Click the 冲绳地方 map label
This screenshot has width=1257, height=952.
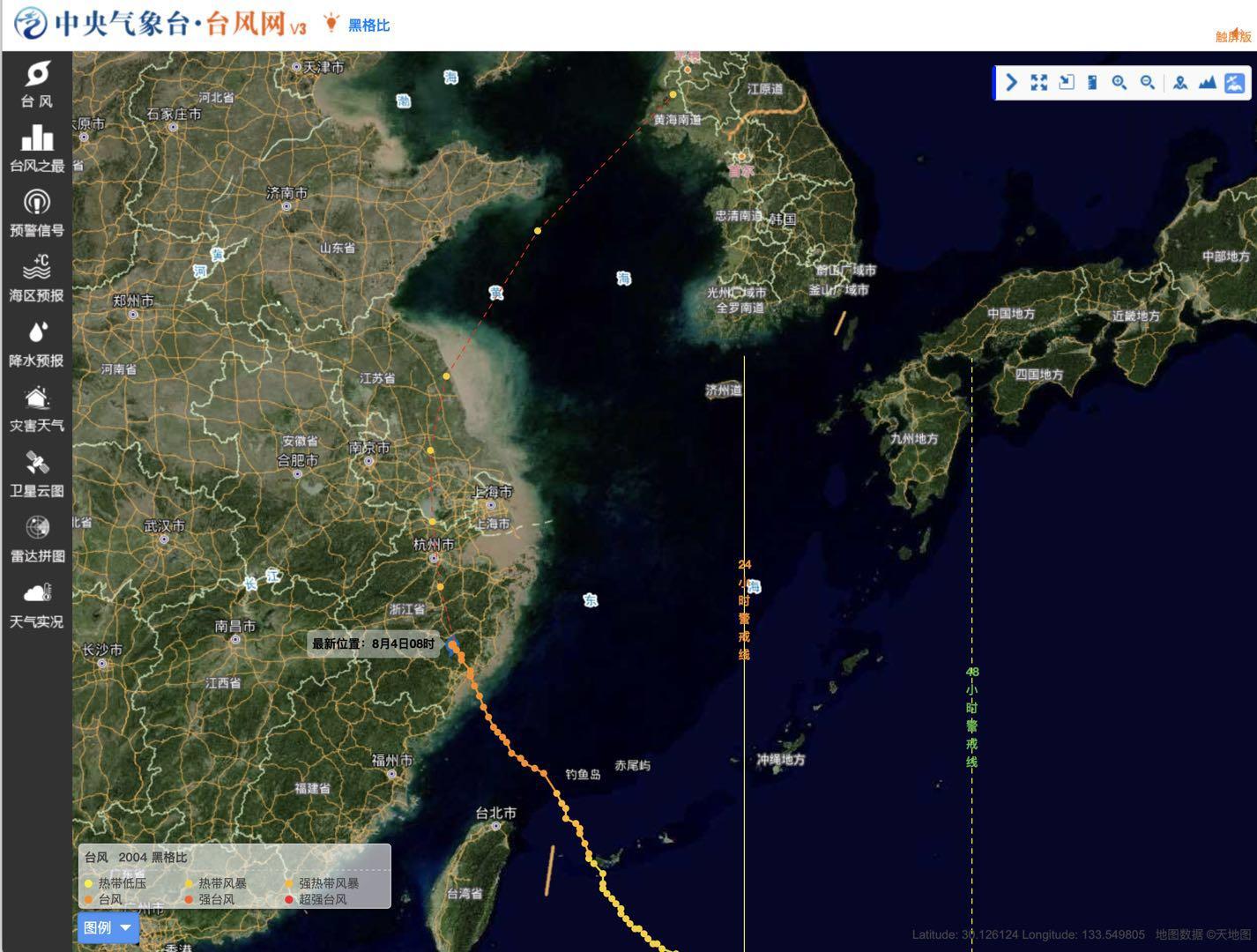click(x=780, y=759)
